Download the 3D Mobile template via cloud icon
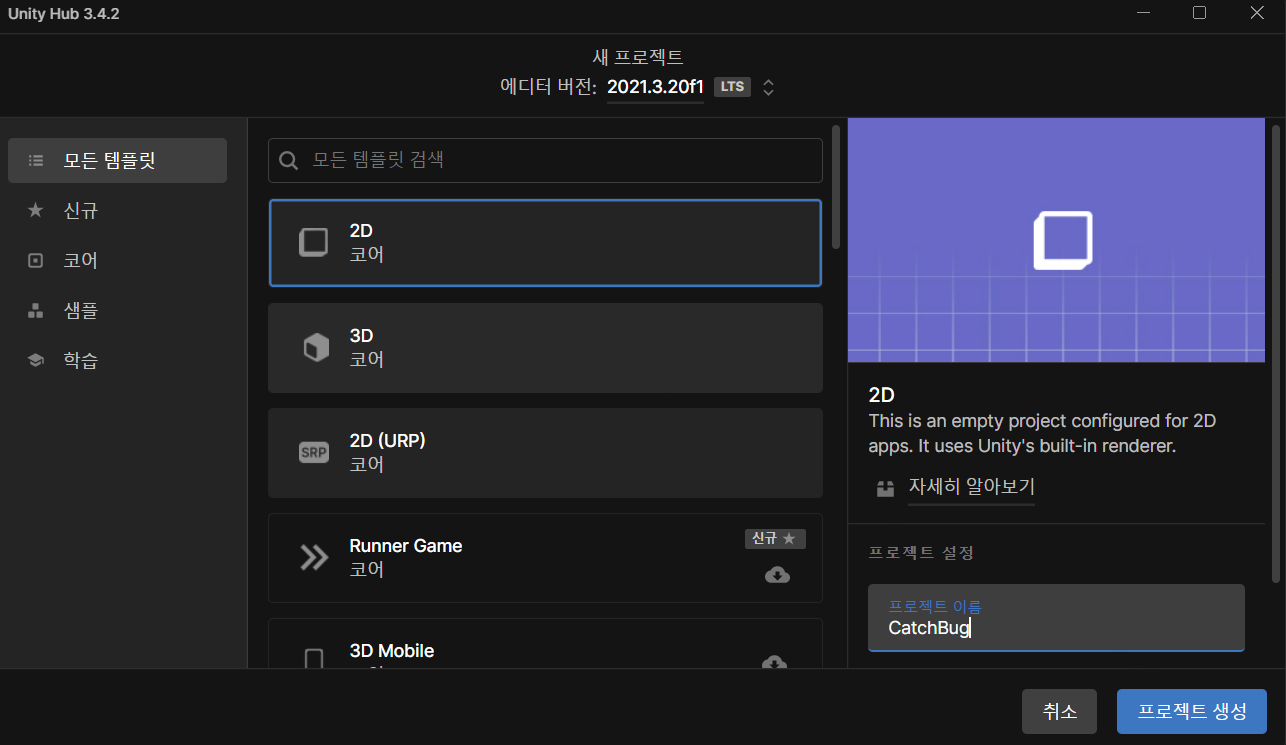1286x745 pixels. click(x=774, y=663)
